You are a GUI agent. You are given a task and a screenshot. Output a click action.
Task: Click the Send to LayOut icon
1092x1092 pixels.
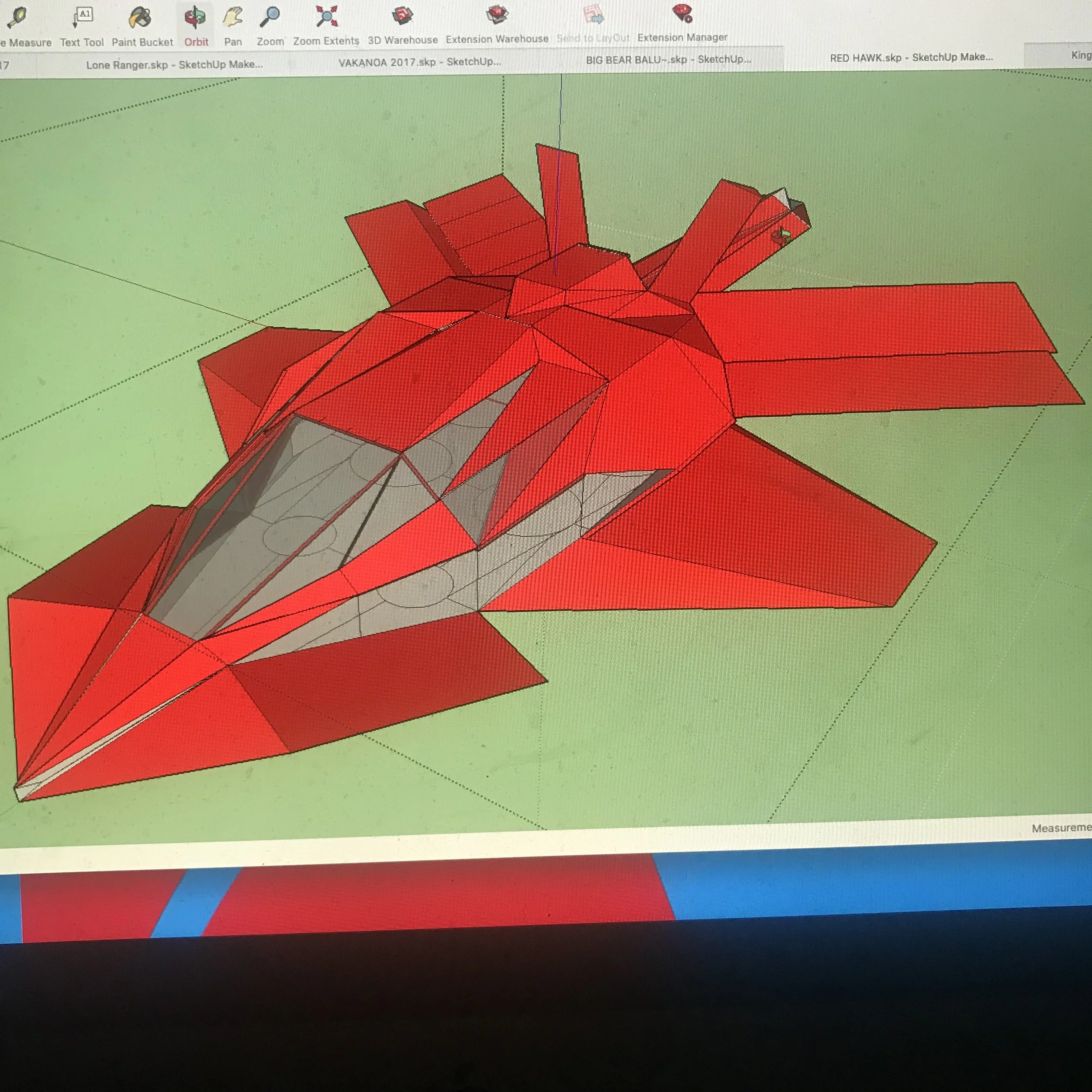593,14
